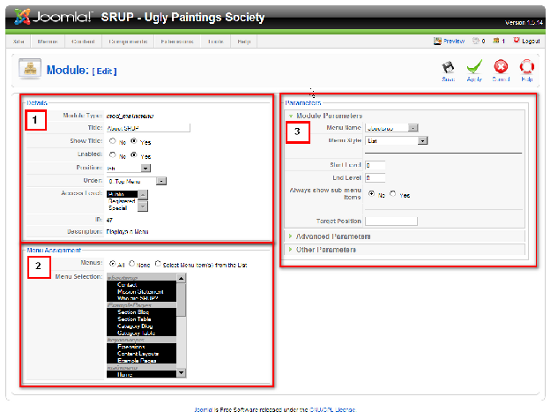Click the Title input field
Viewport: 550px width, 419px height.
tap(148, 128)
